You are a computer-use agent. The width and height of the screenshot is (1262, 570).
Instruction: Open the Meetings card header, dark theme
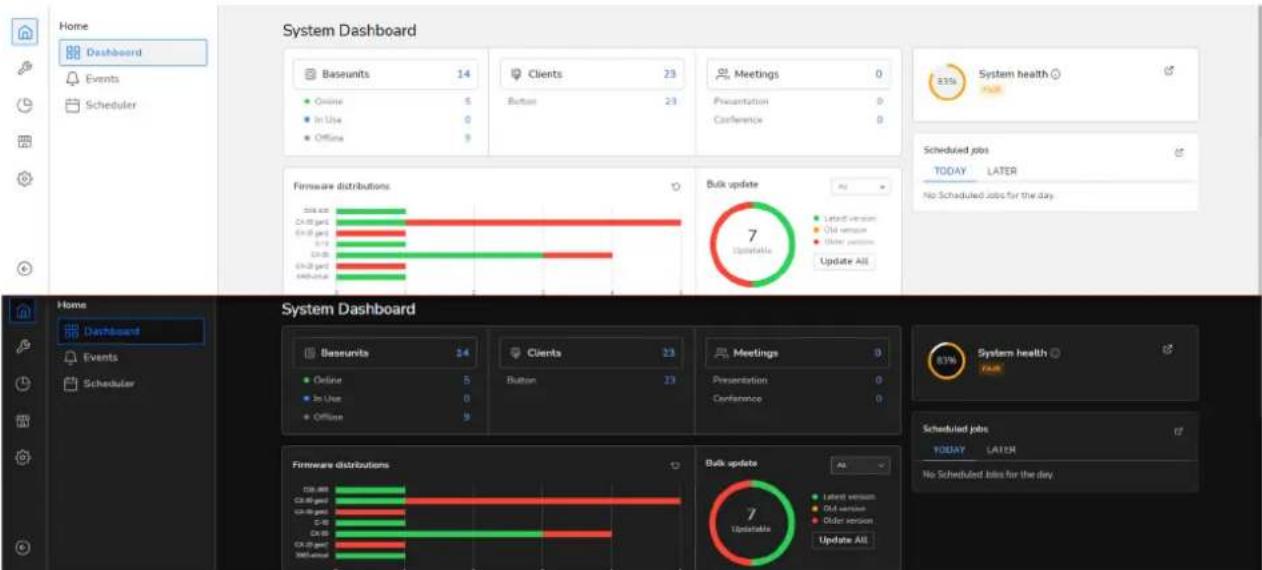point(798,353)
